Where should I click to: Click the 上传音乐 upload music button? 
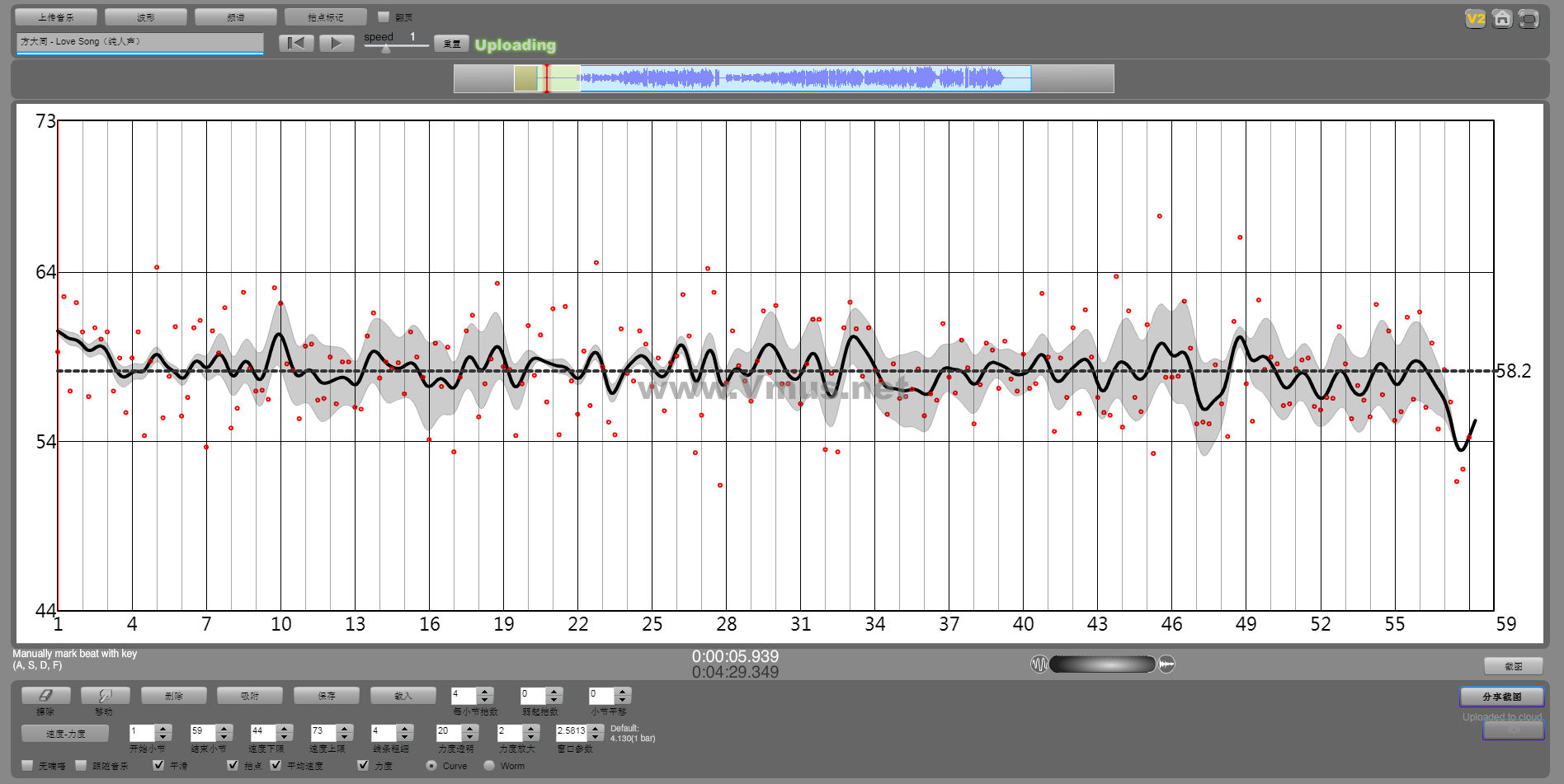(56, 17)
